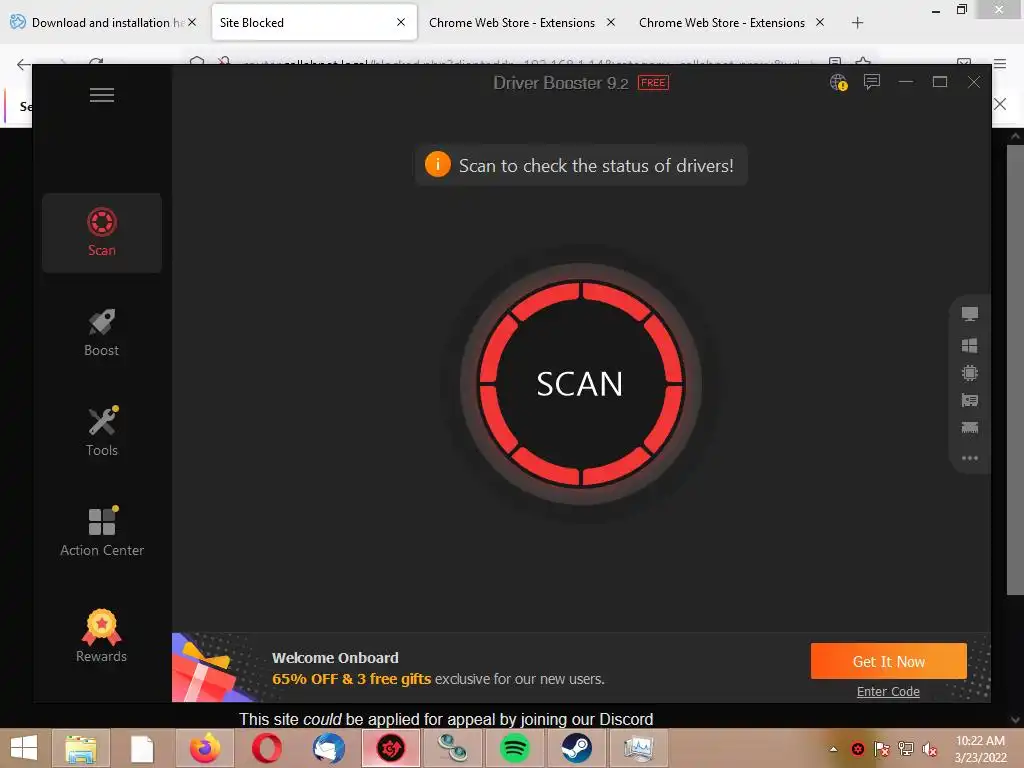Show hidden system tray icons arrow
The height and width of the screenshot is (768, 1024).
coord(833,749)
